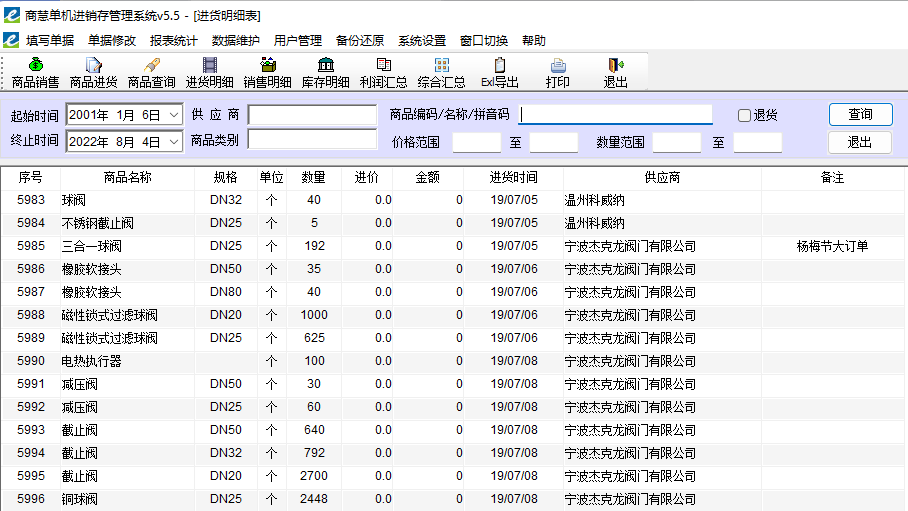Focus the 商品类别 input field
This screenshot has width=908, height=511.
(312, 139)
